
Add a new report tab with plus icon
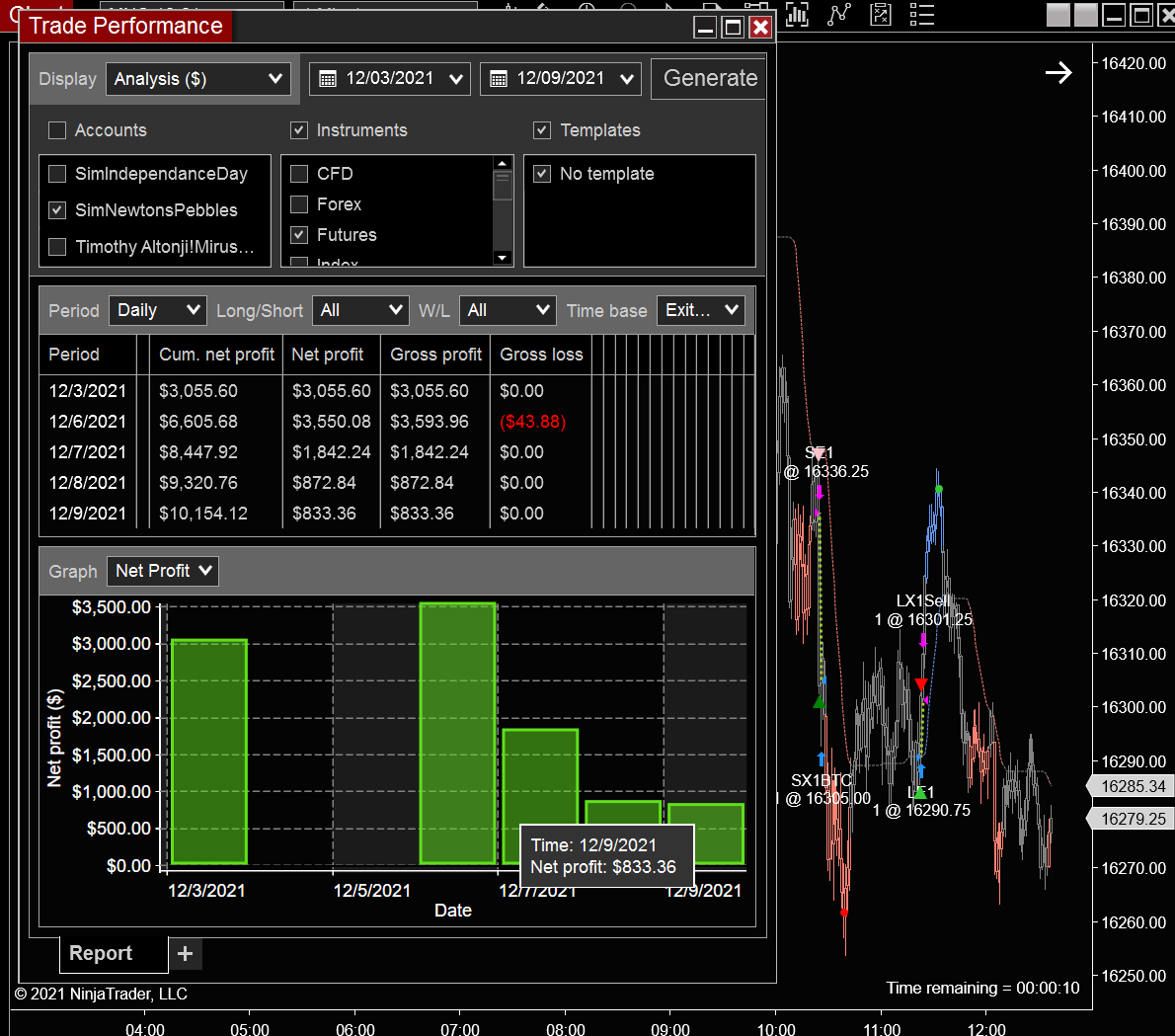tap(185, 953)
